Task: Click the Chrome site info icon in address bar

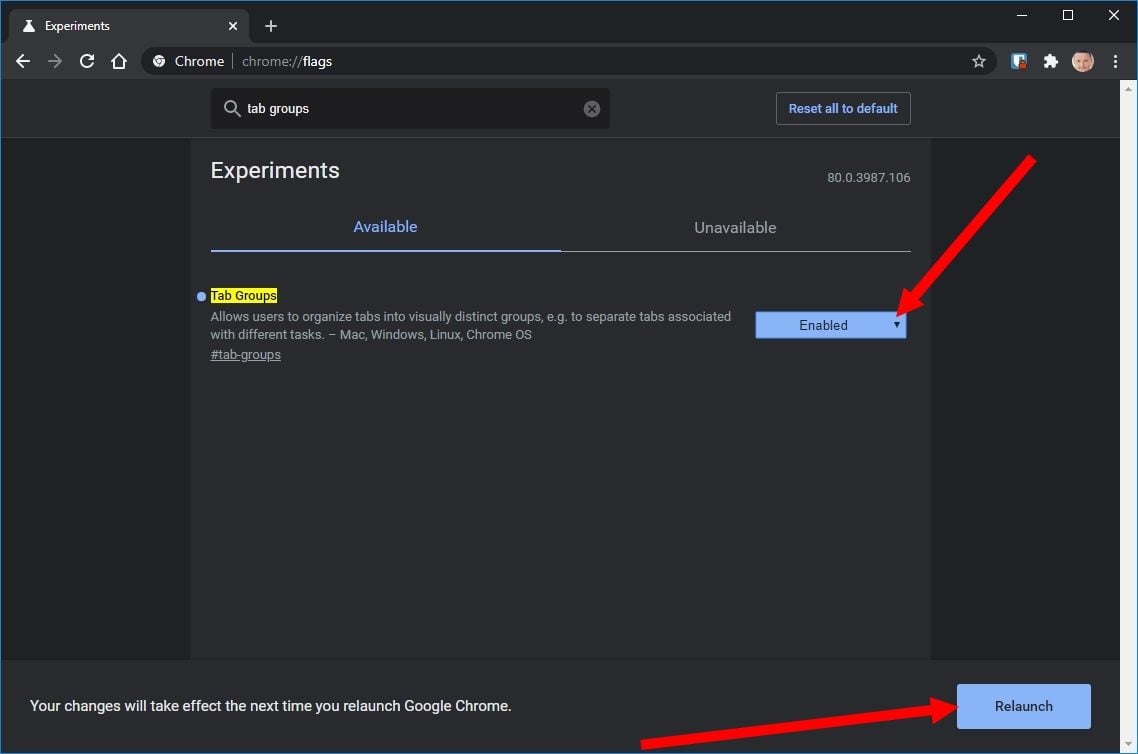Action: [x=159, y=62]
